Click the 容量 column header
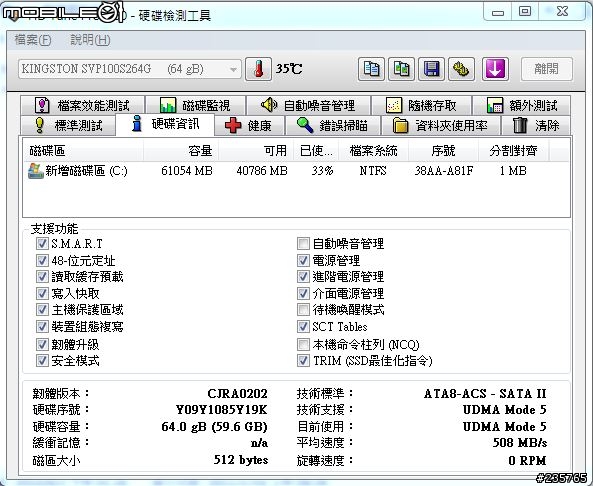The image size is (593, 486). (180, 151)
